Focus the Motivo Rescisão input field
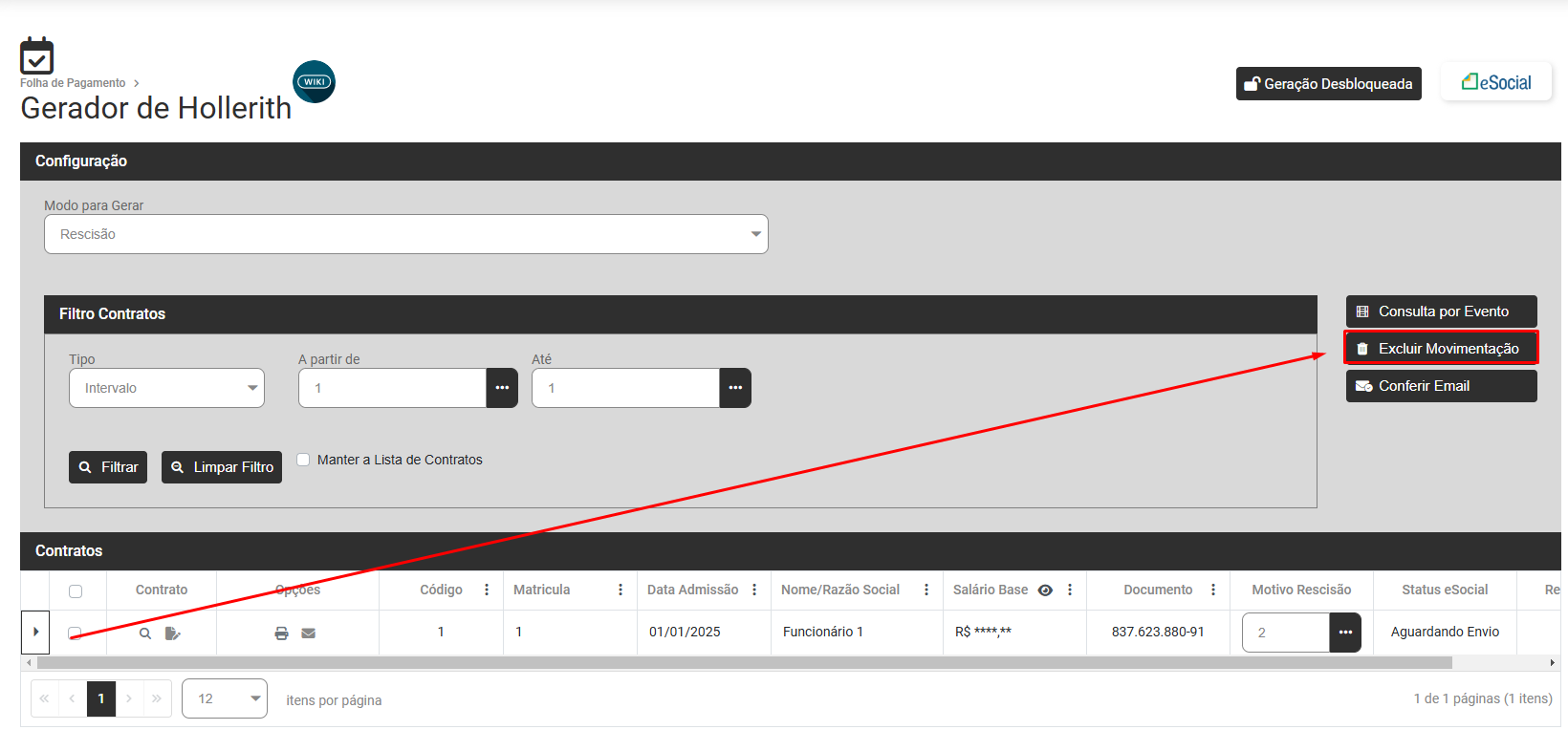 [x=1286, y=633]
